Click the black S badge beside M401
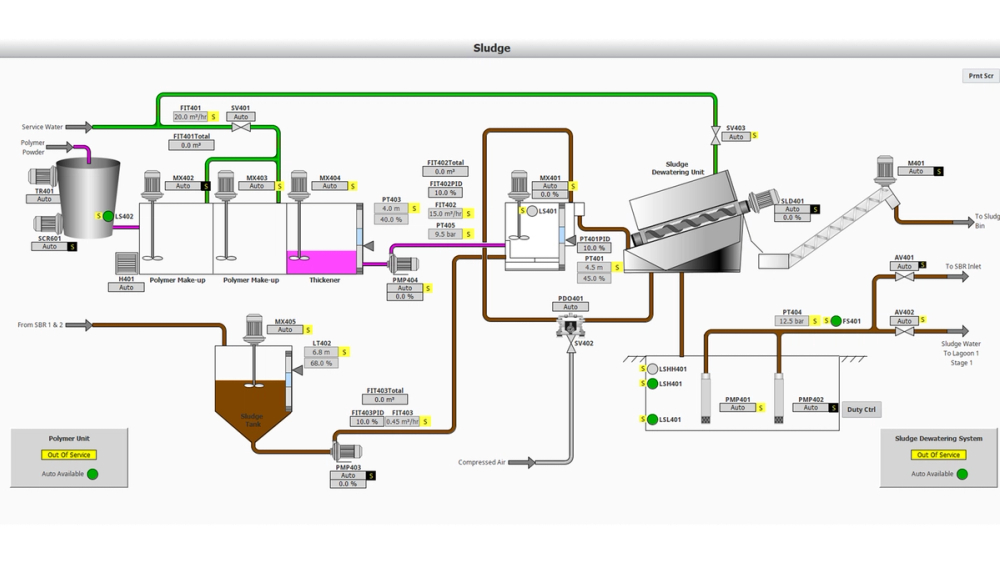1000x563 pixels. tap(939, 172)
